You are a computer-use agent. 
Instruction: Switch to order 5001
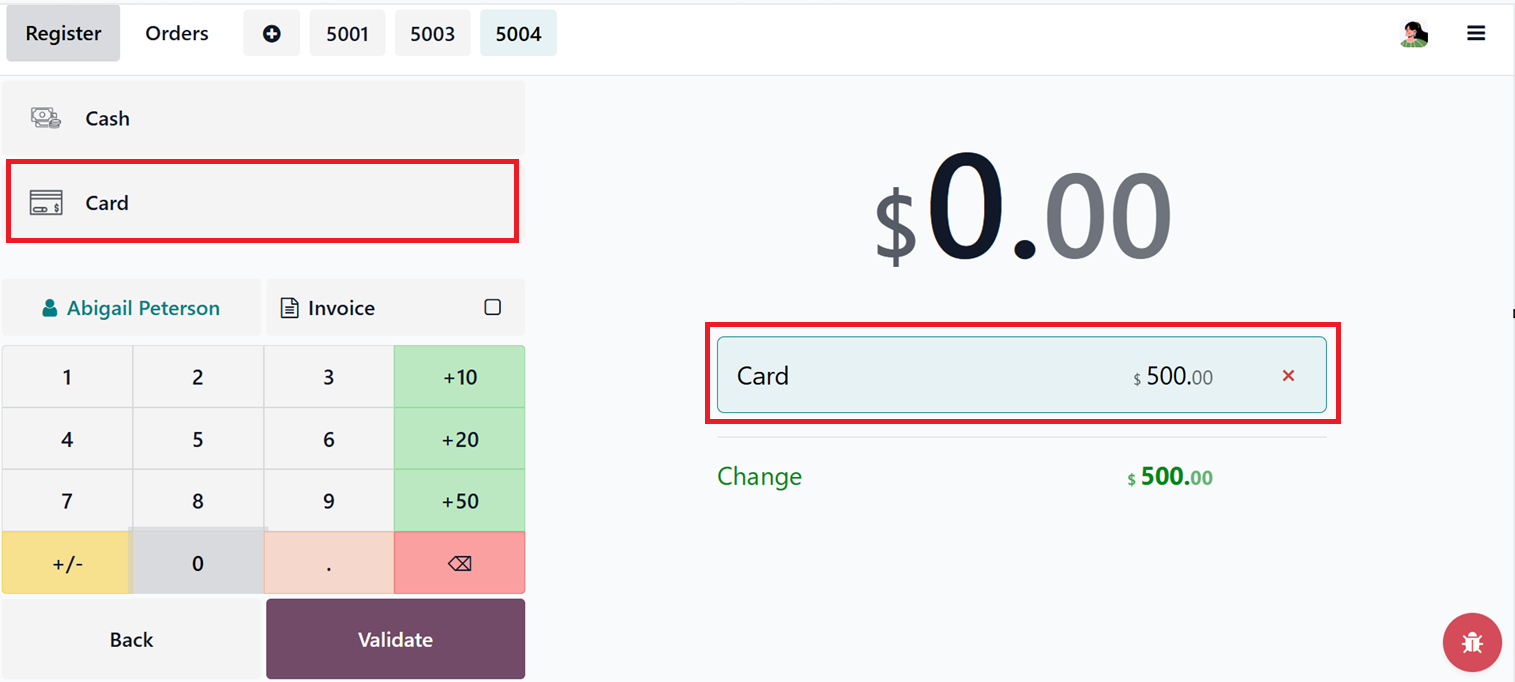[x=347, y=34]
